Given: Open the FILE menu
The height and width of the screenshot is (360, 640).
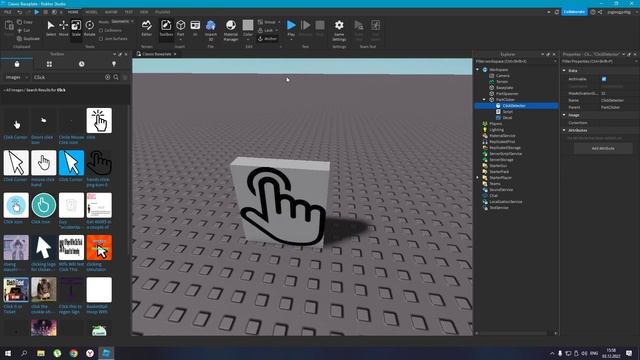Looking at the screenshot, I should pyautogui.click(x=8, y=12).
